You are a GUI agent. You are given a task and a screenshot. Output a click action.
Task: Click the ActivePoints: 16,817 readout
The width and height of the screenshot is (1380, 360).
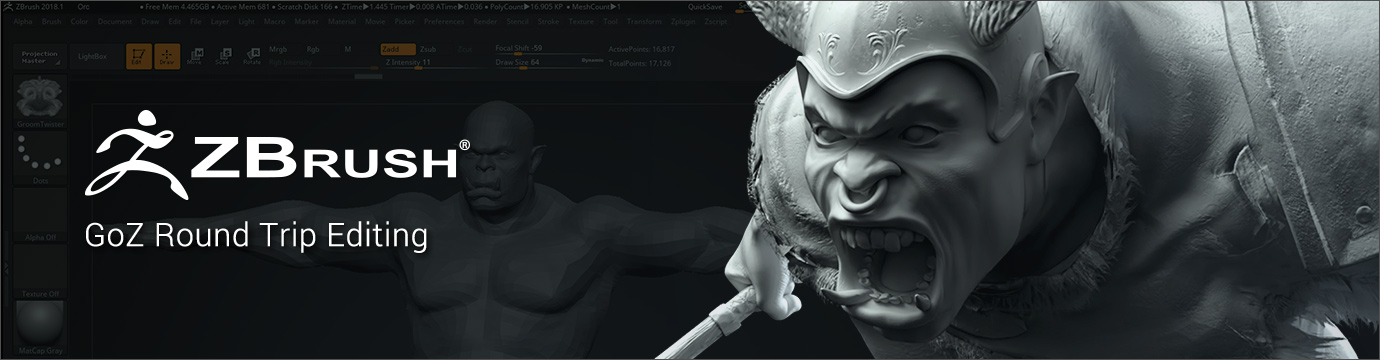642,49
